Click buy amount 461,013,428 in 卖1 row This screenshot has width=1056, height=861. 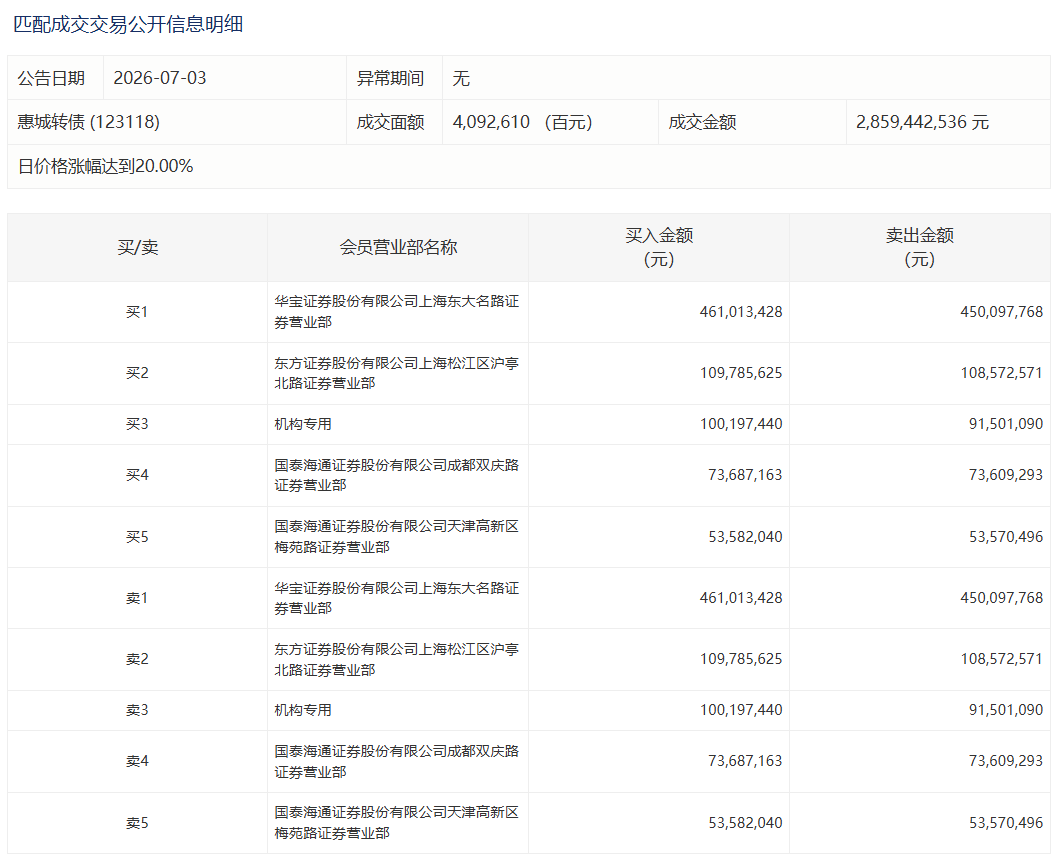741,598
